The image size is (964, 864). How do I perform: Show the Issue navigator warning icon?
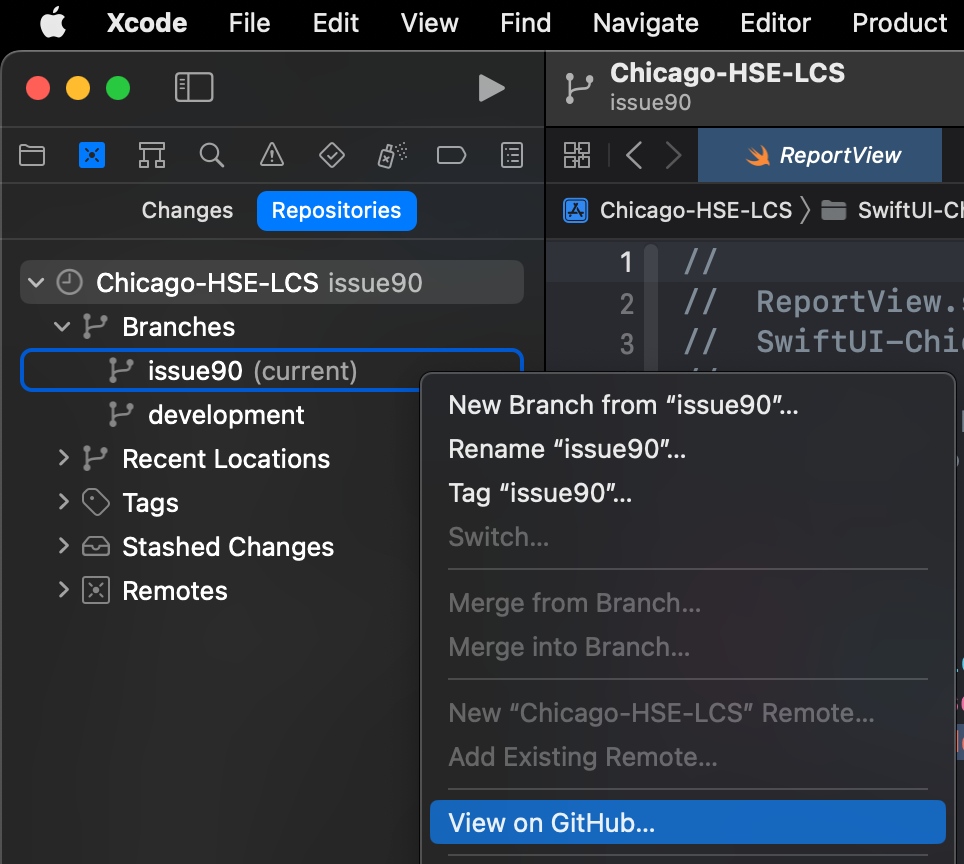[x=271, y=155]
